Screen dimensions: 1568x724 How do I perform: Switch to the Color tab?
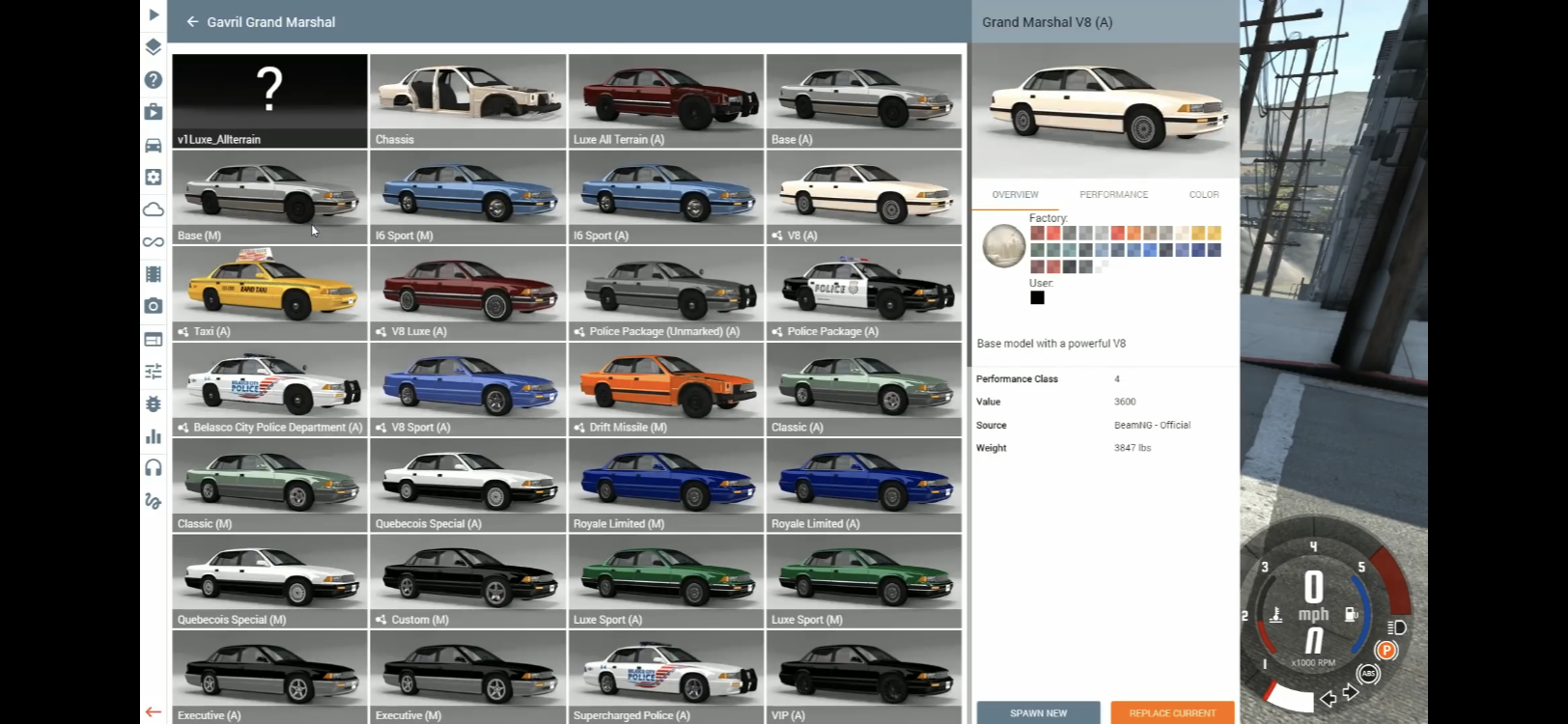(x=1204, y=195)
